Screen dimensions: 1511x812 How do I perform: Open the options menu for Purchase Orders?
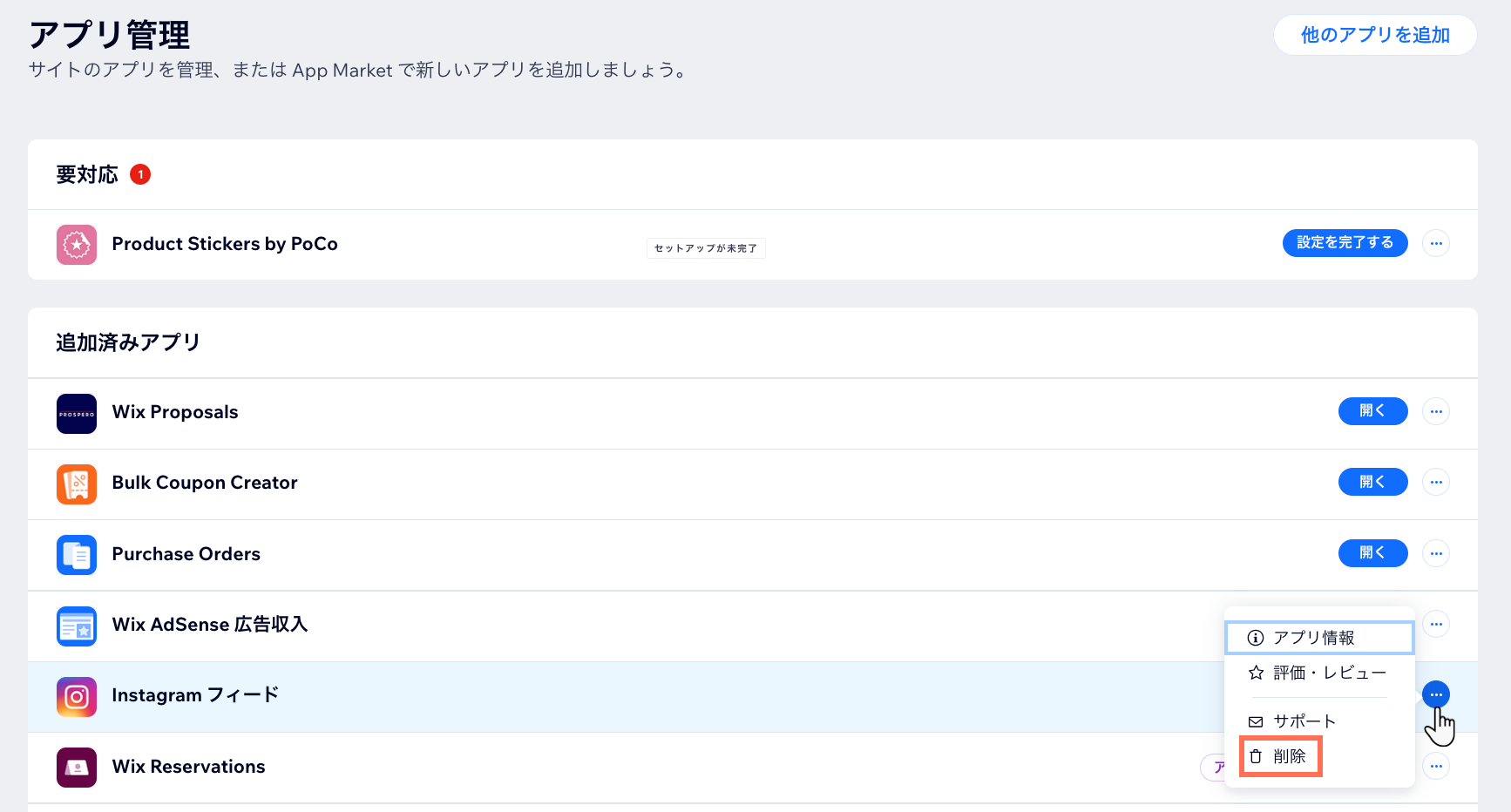pyautogui.click(x=1436, y=553)
